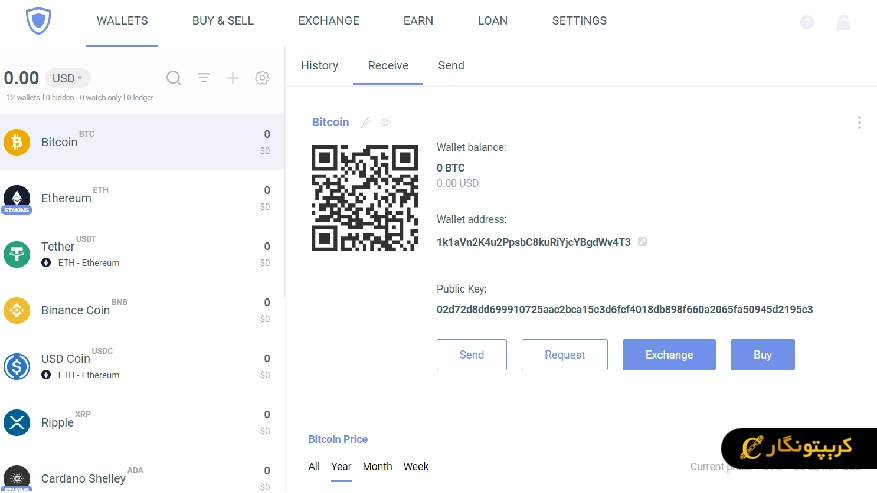Select Week price range
Screen dimensions: 877x493
[416, 466]
